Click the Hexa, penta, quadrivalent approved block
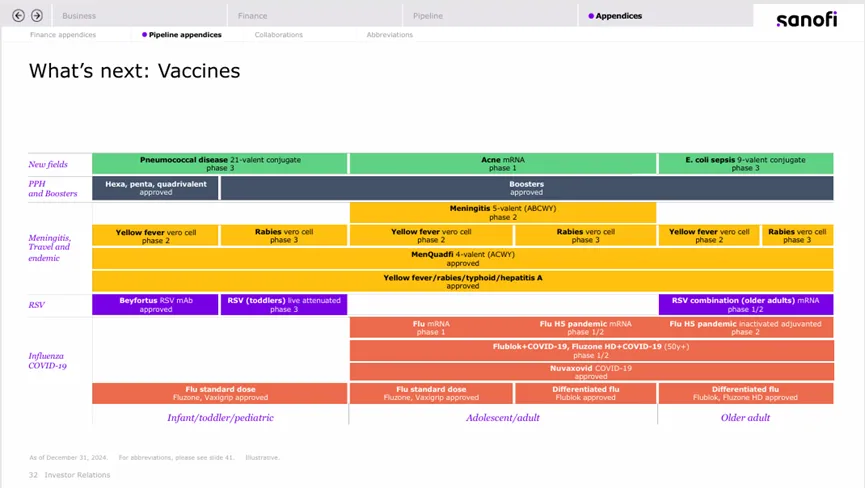The image size is (865, 488). point(155,188)
